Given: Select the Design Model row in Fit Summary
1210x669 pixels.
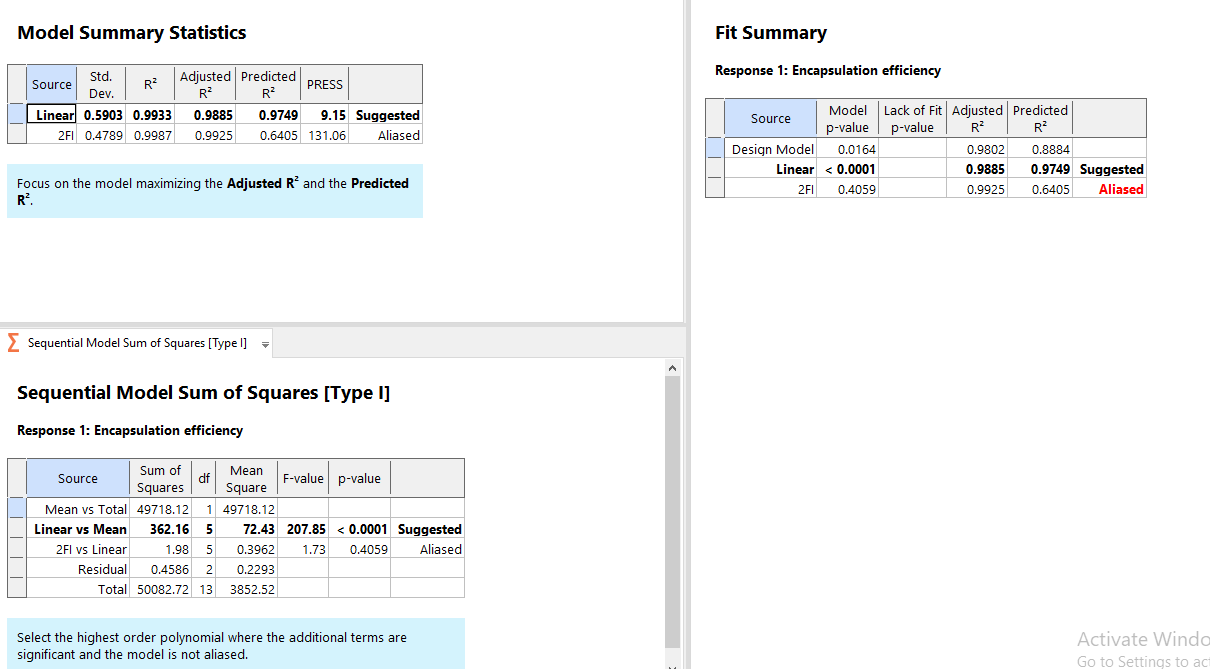Looking at the screenshot, I should click(772, 149).
